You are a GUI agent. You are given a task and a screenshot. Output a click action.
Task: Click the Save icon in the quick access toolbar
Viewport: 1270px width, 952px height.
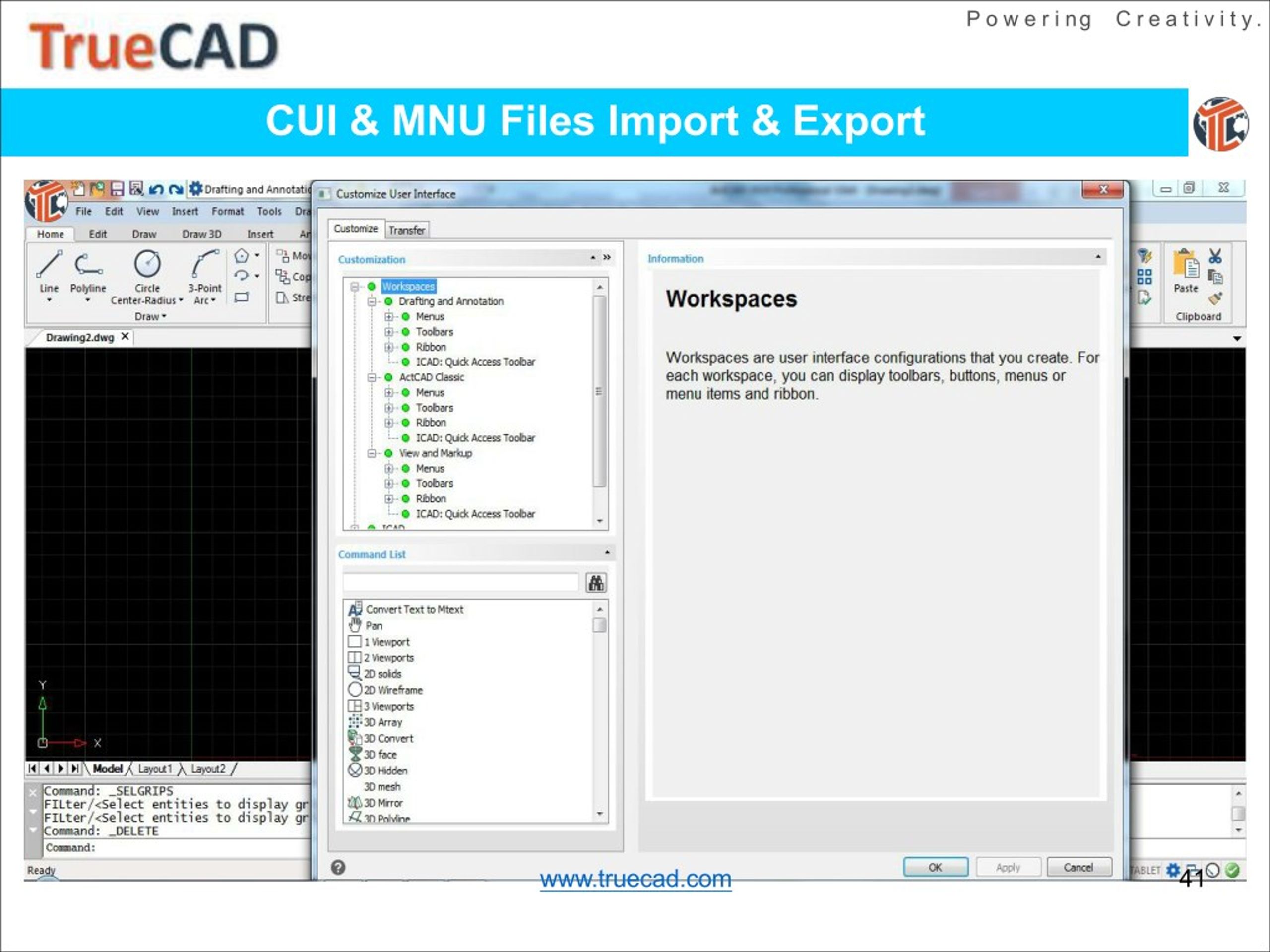coord(117,189)
